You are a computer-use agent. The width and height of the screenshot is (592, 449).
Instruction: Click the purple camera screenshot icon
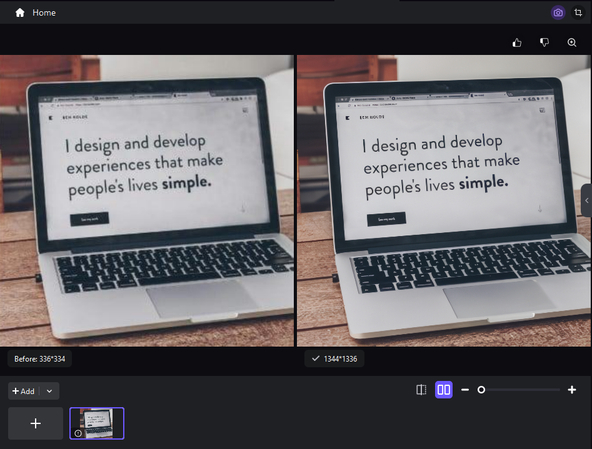tap(558, 13)
